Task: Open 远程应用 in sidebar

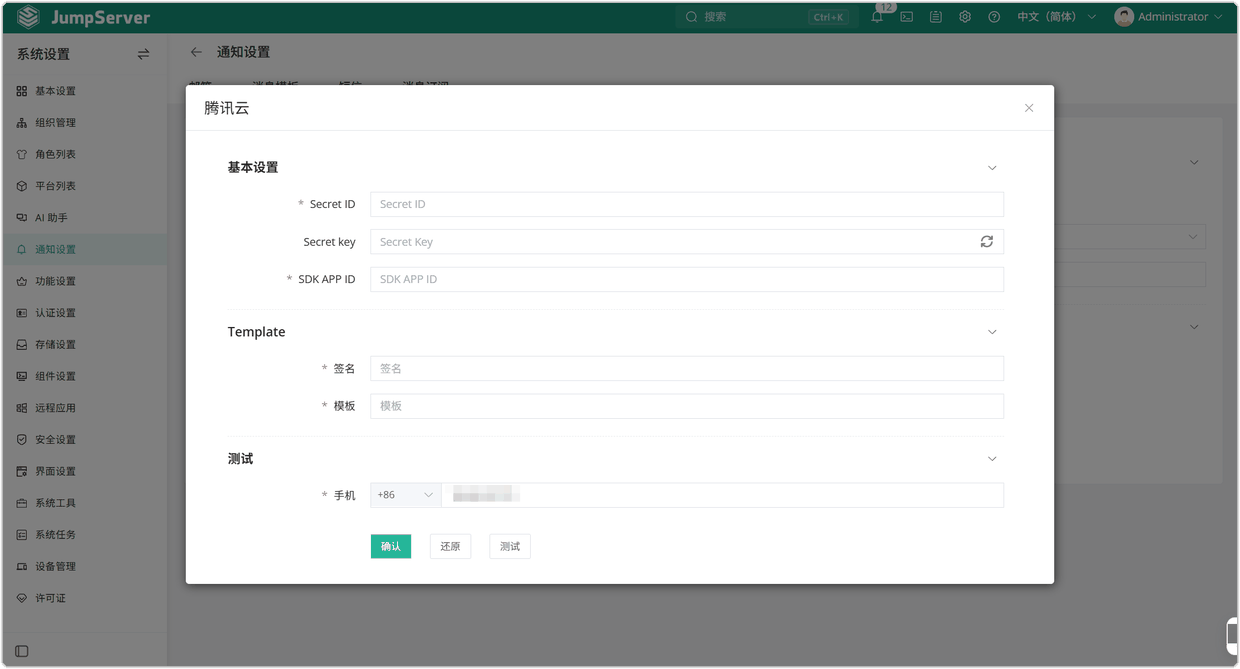Action: 84,408
